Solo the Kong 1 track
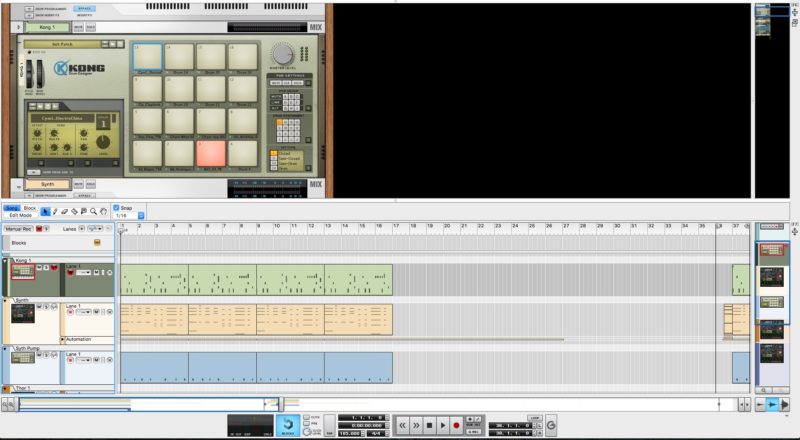This screenshot has height=440, width=800. (46, 267)
